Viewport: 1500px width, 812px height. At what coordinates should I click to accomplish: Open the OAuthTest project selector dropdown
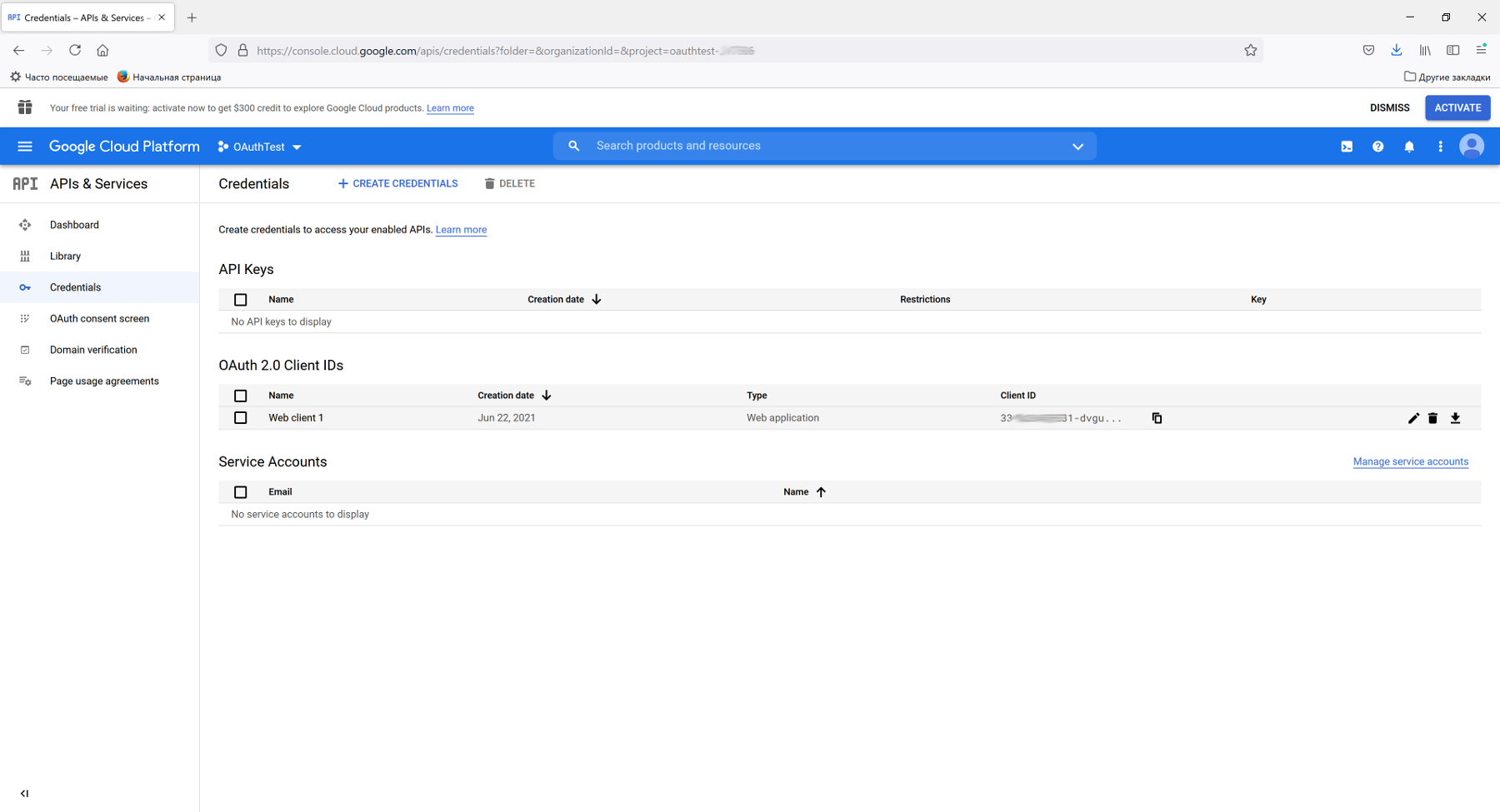pos(259,147)
